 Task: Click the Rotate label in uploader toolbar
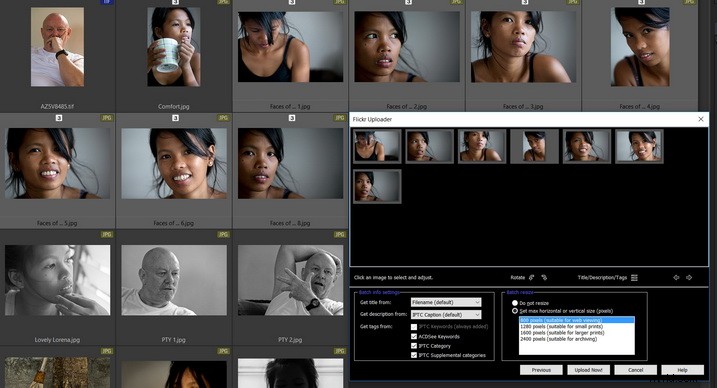[x=518, y=277]
